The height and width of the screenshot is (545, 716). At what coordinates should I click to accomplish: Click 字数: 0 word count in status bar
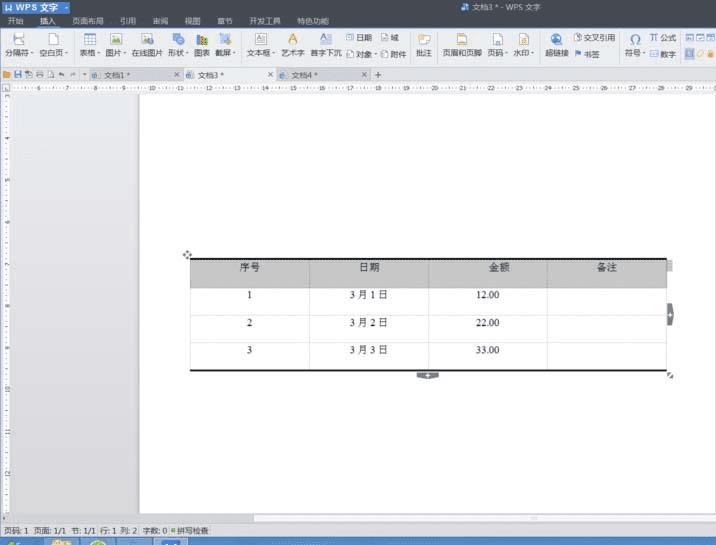[155, 530]
